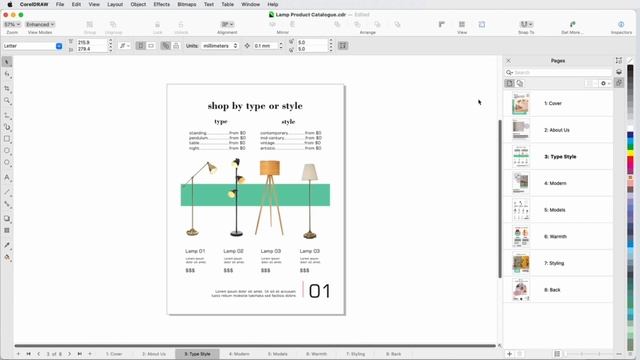The image size is (640, 360).
Task: Go to the previous page arrow
Action: pyautogui.click(x=39, y=354)
